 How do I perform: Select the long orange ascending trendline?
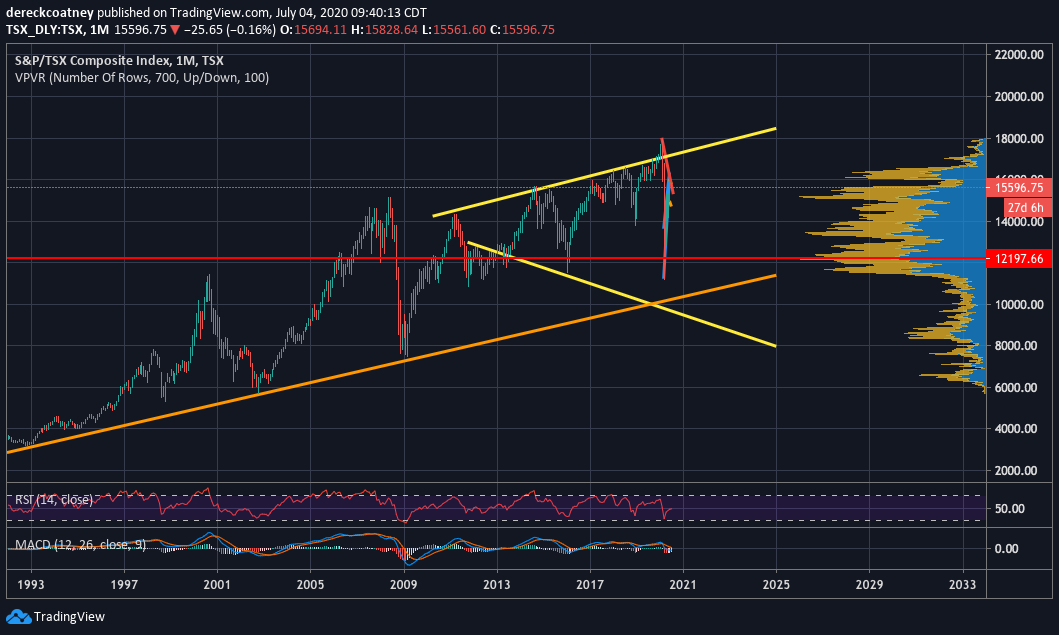tap(392, 364)
